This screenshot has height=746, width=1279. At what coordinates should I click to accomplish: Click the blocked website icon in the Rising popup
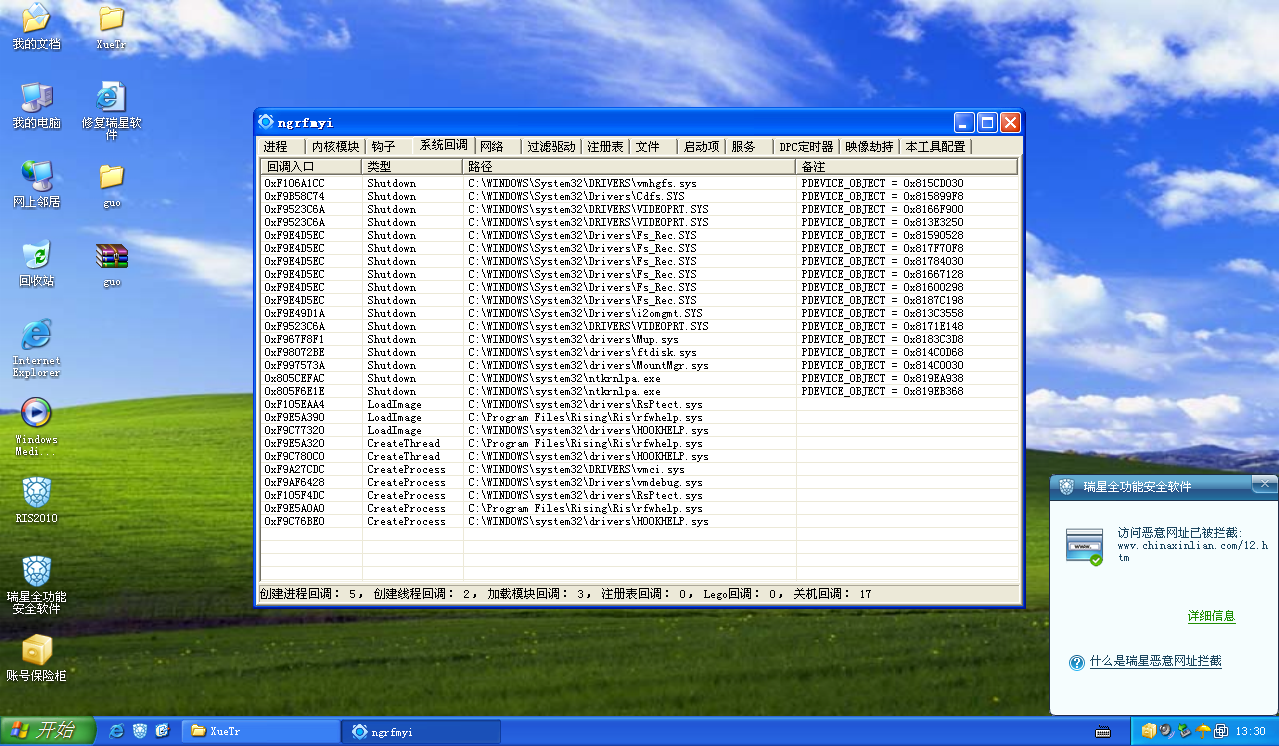click(x=1084, y=546)
